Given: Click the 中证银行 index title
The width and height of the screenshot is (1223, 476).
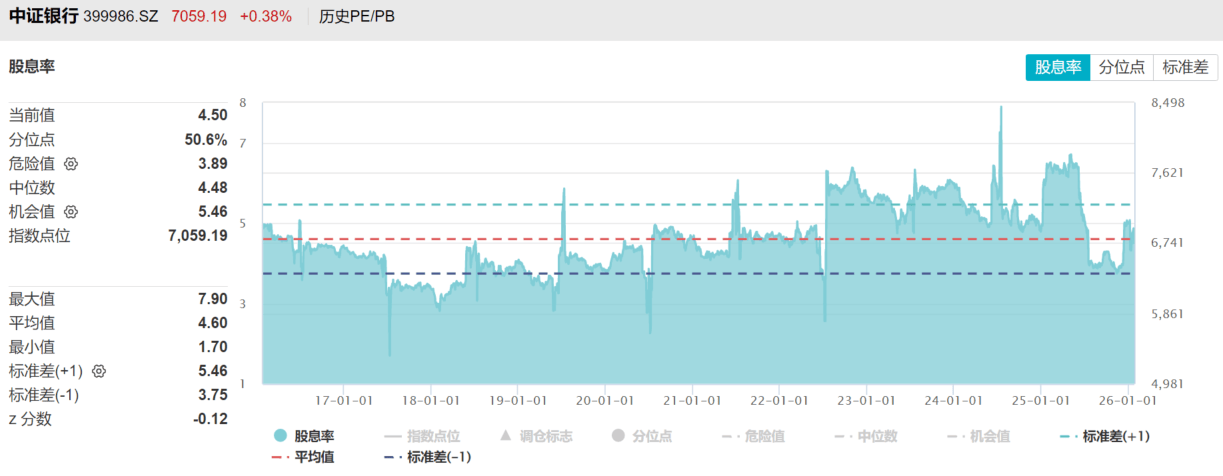Looking at the screenshot, I should (43, 16).
